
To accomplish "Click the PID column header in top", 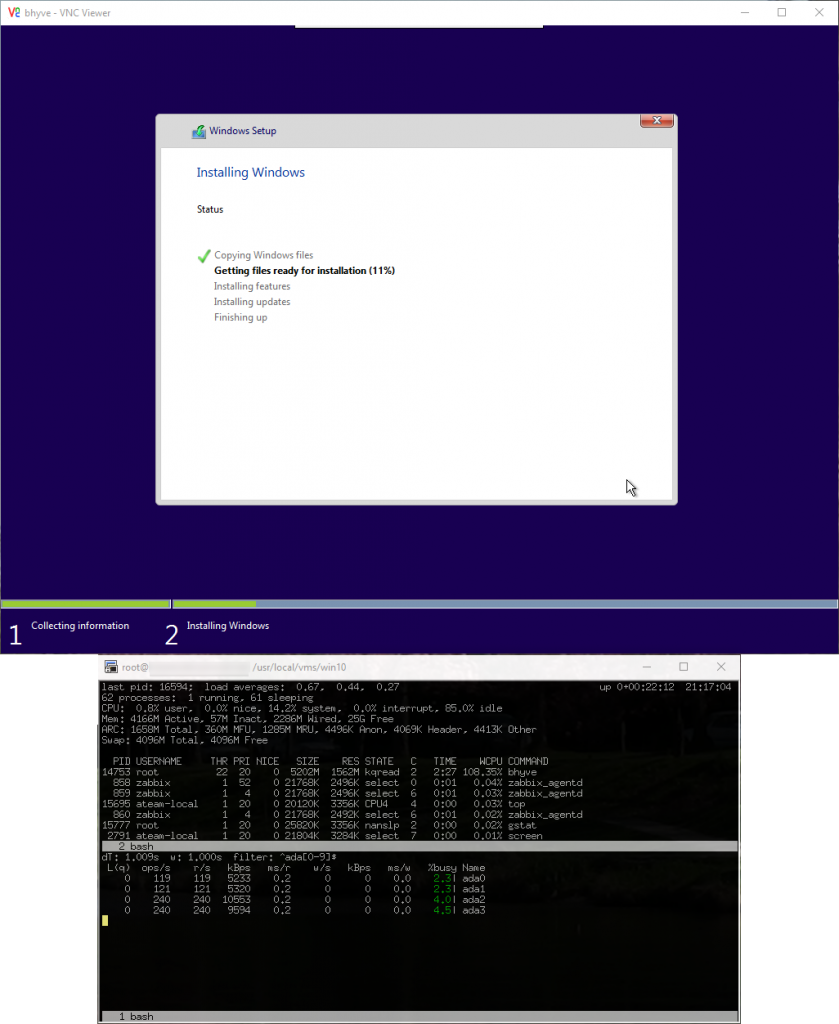I will [x=121, y=761].
